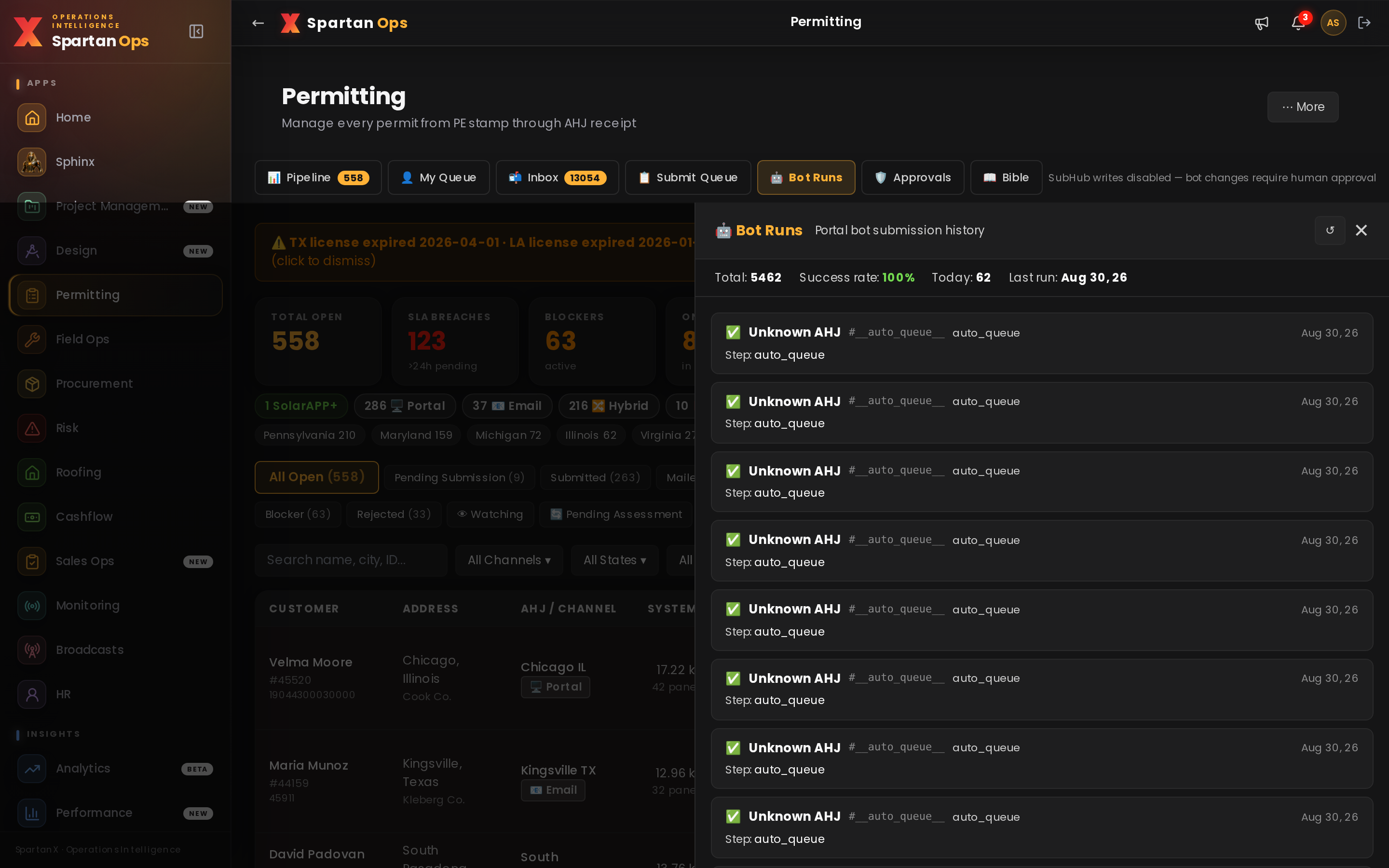Open the Design app icon
Screen dimensions: 1389x868
tap(31, 251)
